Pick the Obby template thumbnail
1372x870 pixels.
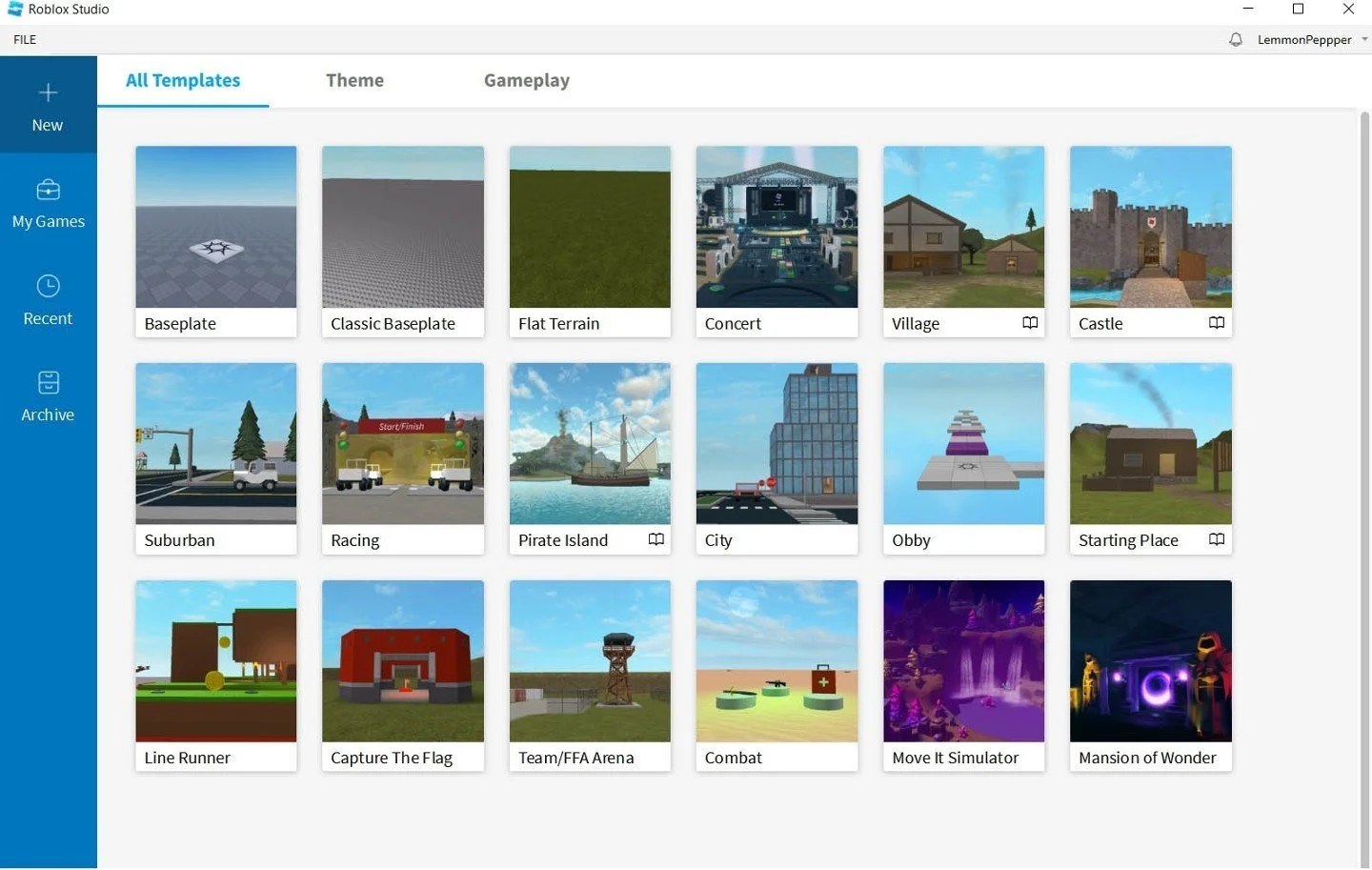click(963, 444)
